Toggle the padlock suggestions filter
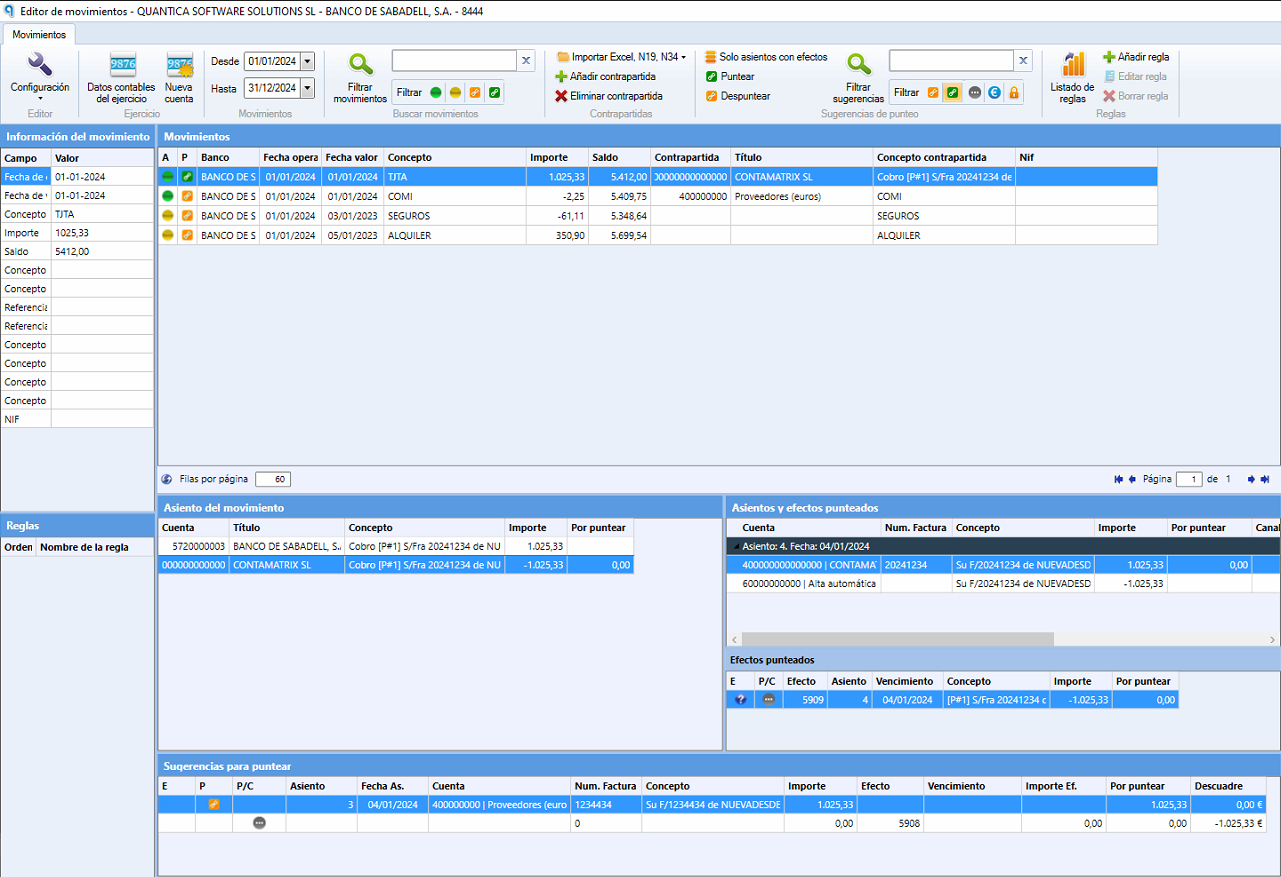1281x877 pixels. coord(1014,92)
